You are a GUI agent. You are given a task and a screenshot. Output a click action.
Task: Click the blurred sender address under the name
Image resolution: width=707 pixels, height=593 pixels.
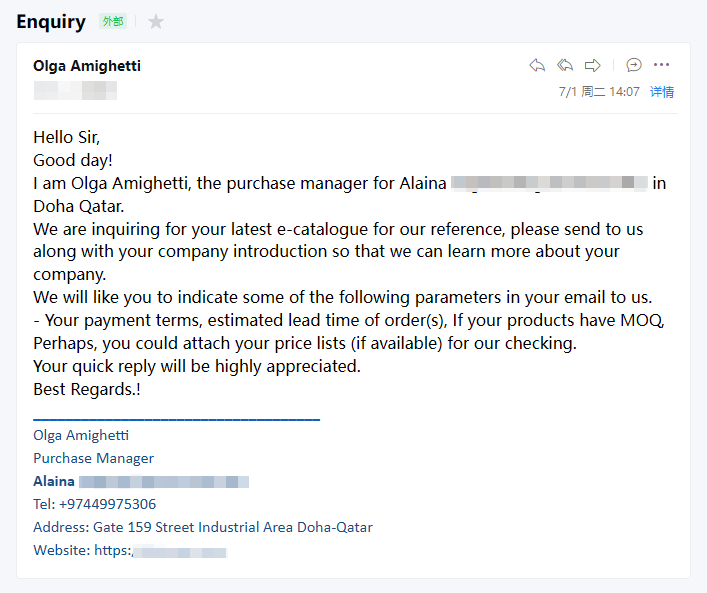click(75, 91)
